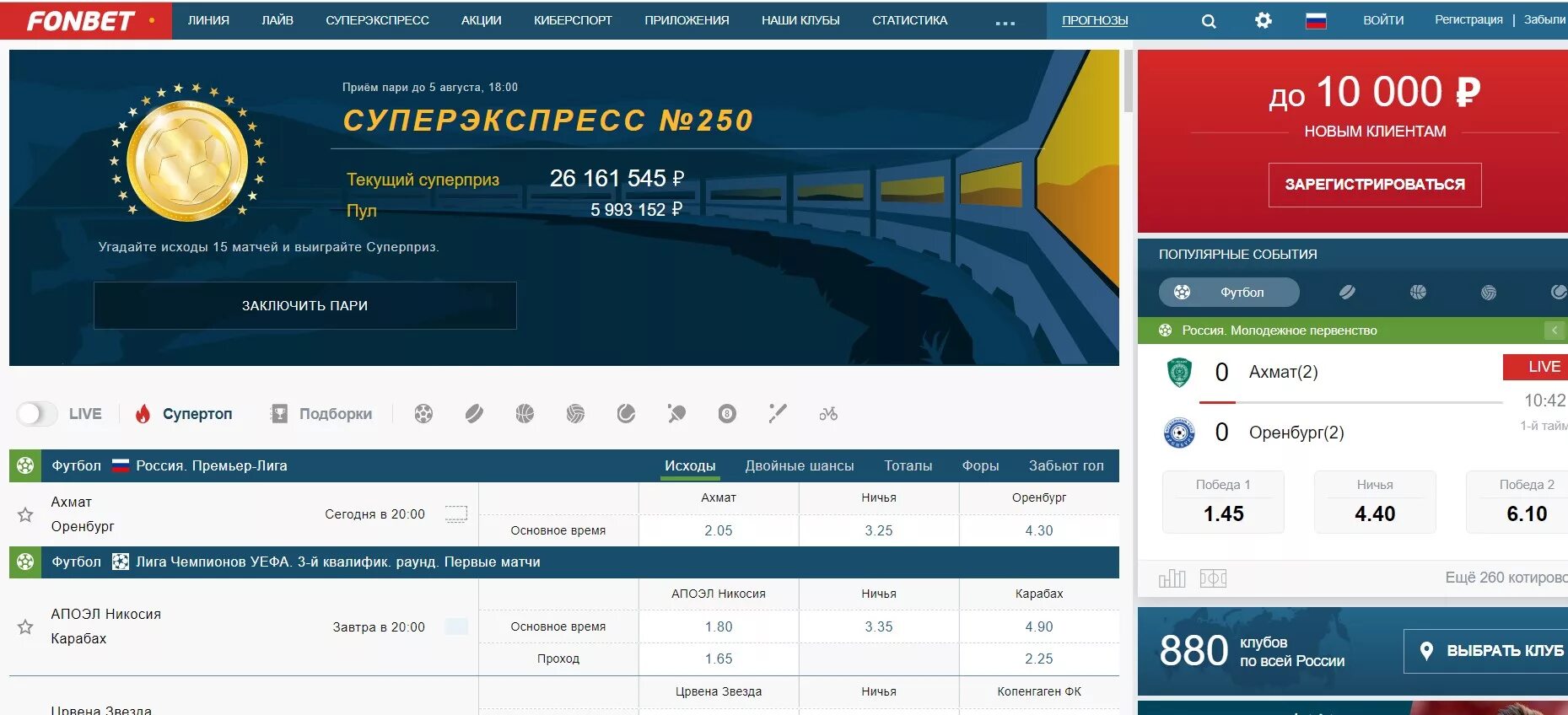
Task: Open the trophy icon for Подборки
Action: coord(279,413)
